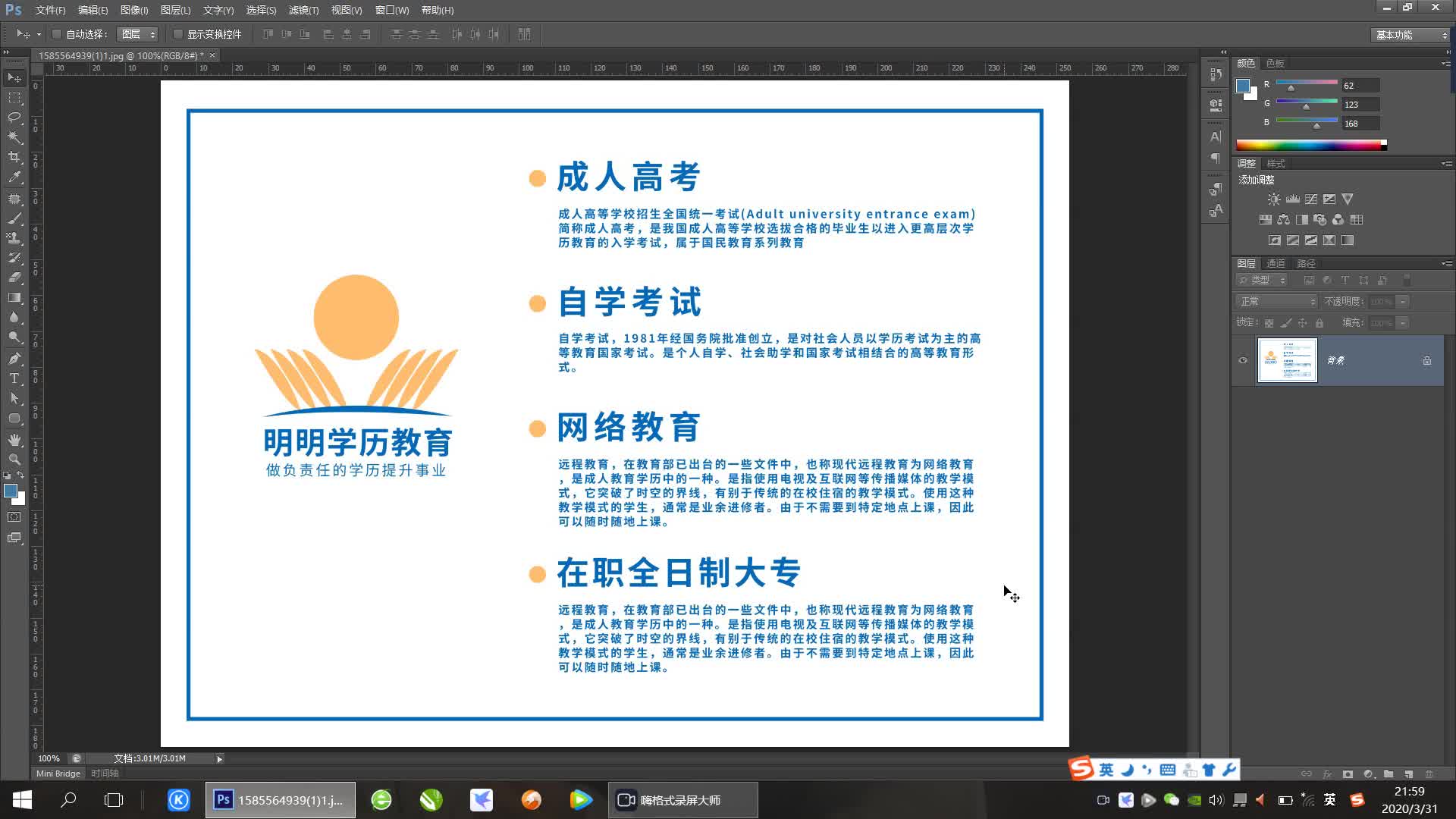Select the Lasso tool
This screenshot has width=1456, height=819.
point(14,118)
